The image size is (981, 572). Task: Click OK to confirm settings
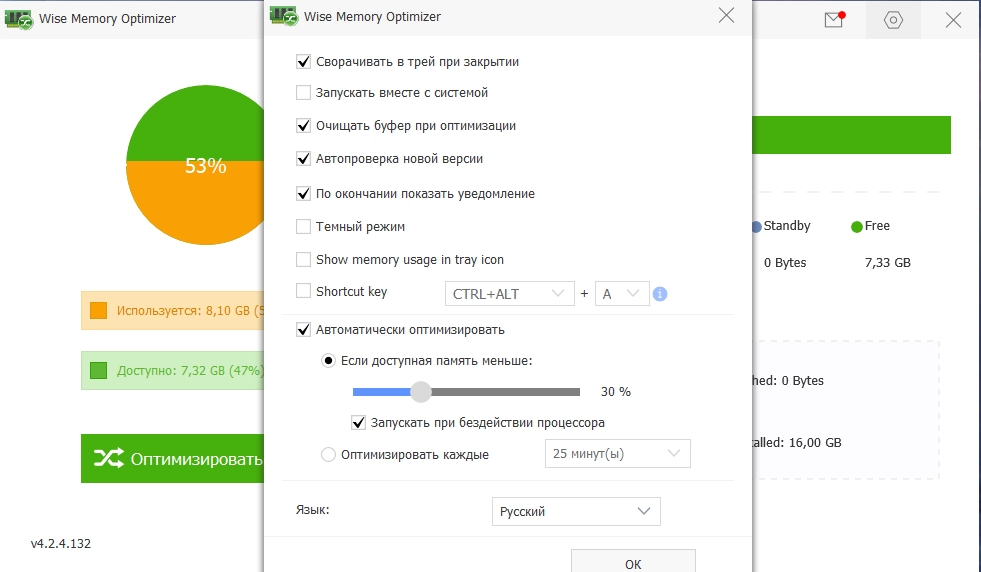click(633, 561)
